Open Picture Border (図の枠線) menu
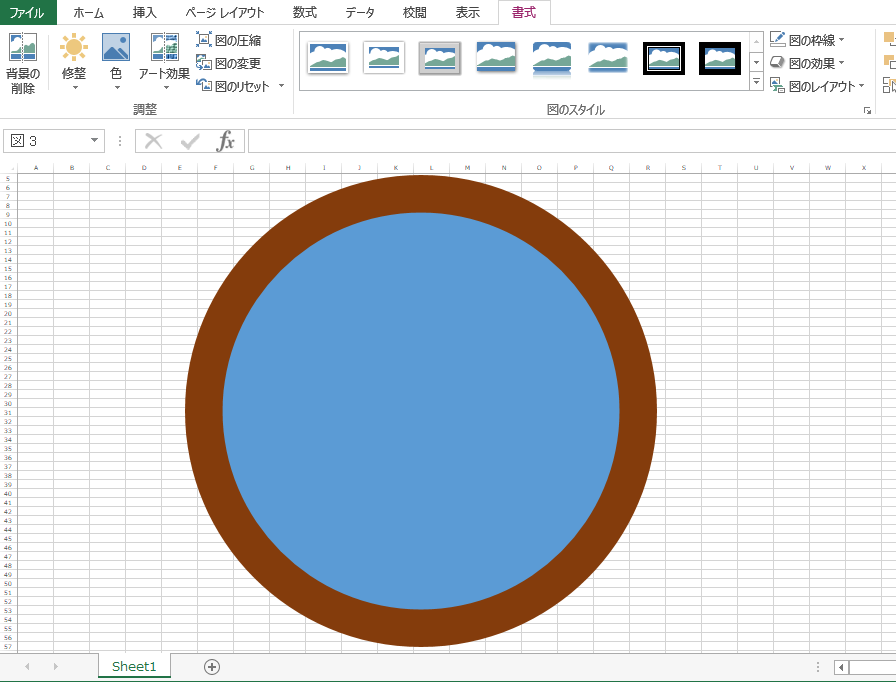This screenshot has width=896, height=682. [x=807, y=40]
